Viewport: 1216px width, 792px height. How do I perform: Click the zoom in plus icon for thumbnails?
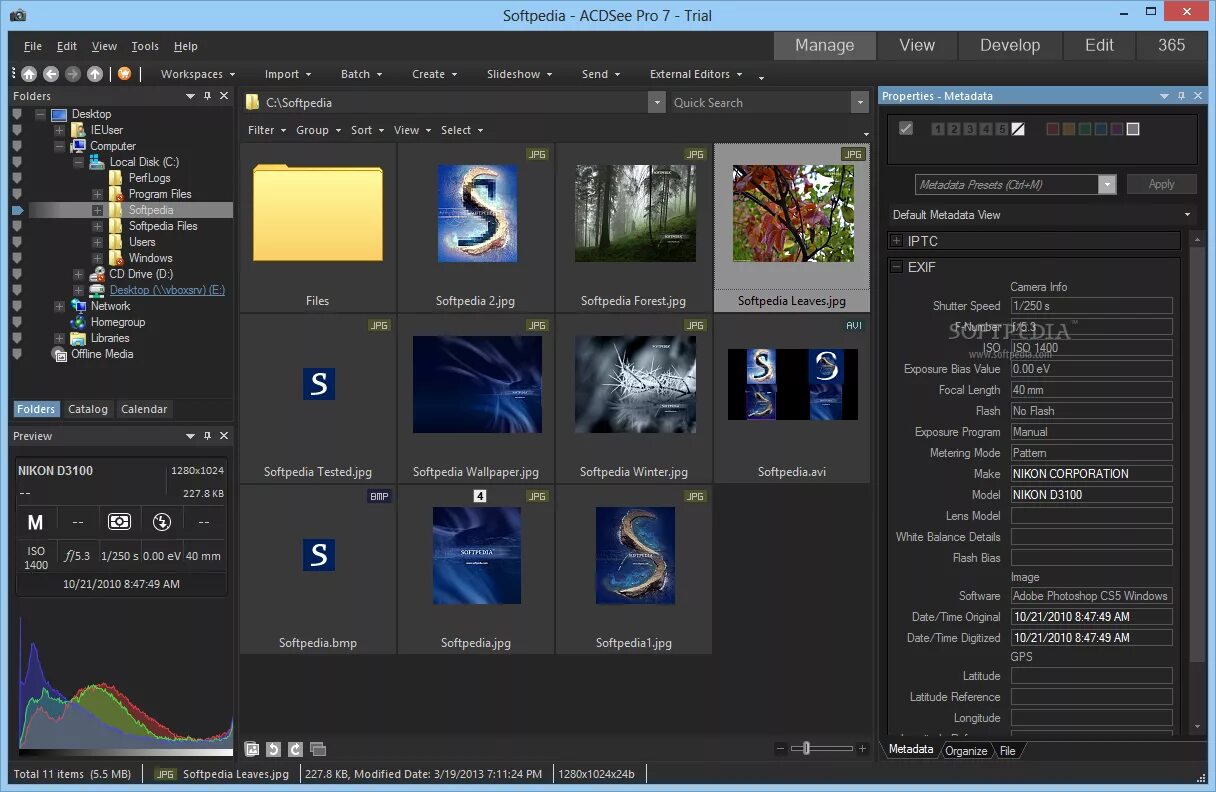coord(862,749)
